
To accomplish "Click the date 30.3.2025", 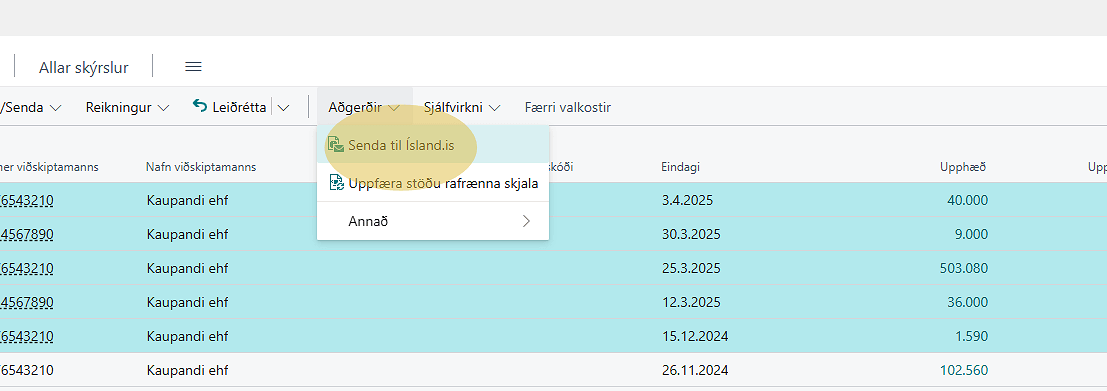I will (x=691, y=234).
